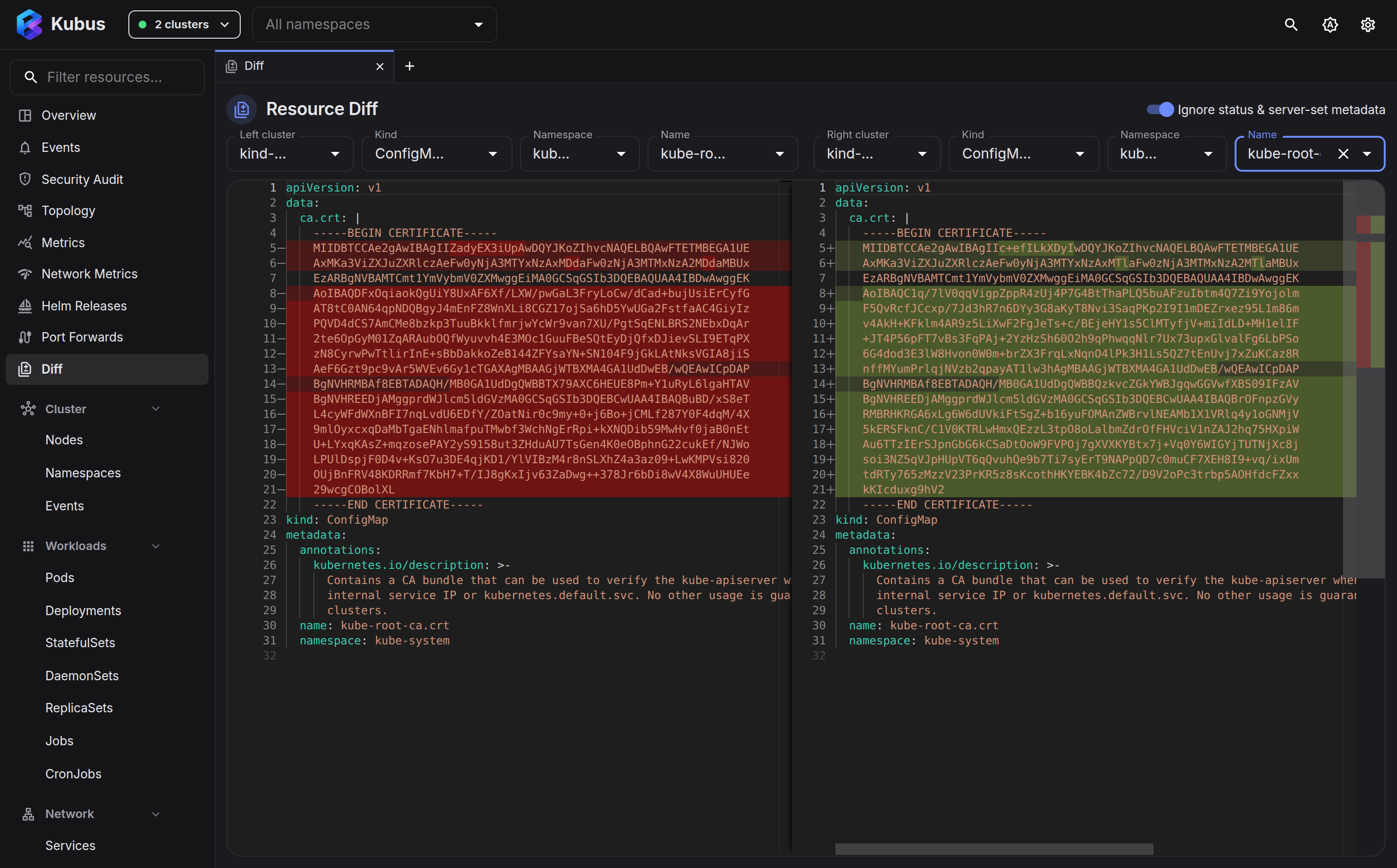Close the Diff tab

[x=379, y=67]
